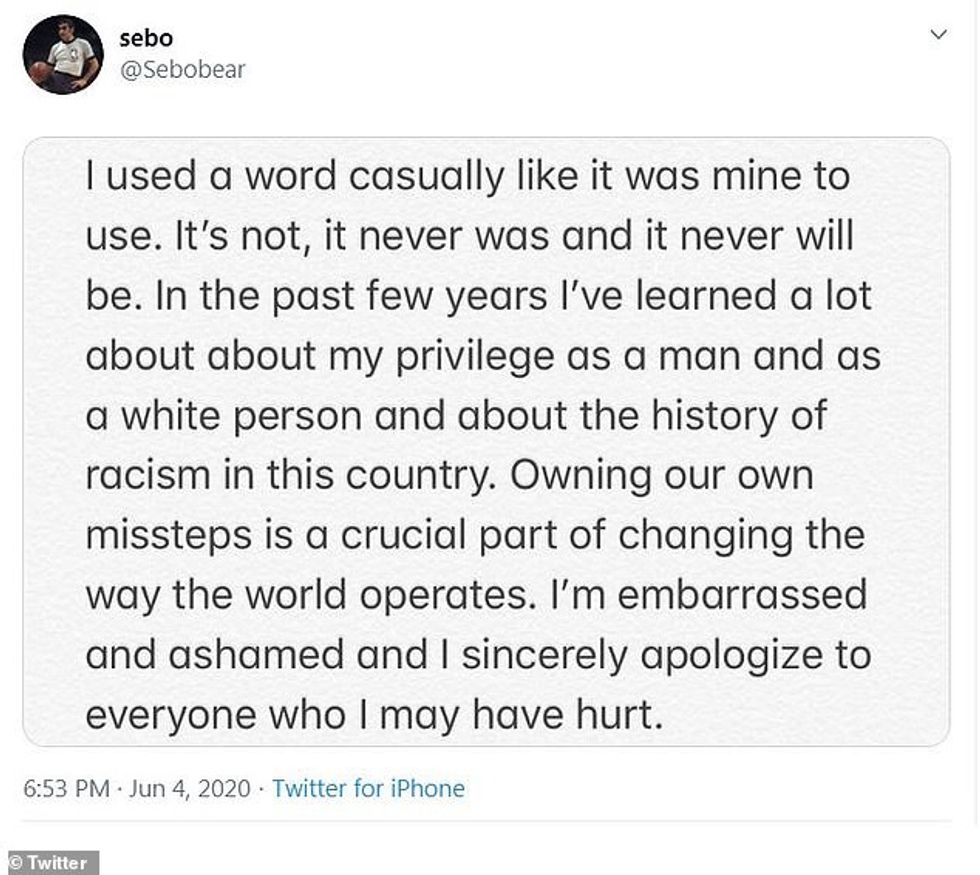980x875 pixels.
Task: Click the line starting "a white person"
Action: 456,416
